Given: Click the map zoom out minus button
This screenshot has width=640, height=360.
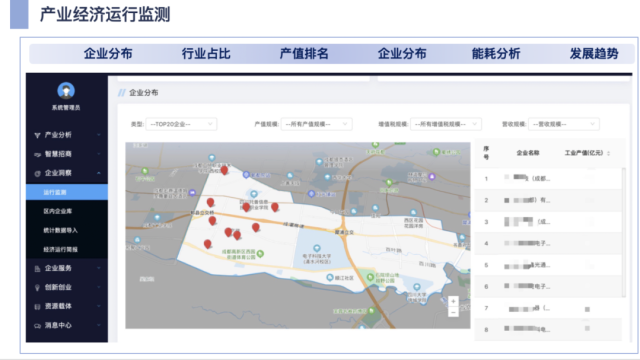Looking at the screenshot, I should pos(453,312).
